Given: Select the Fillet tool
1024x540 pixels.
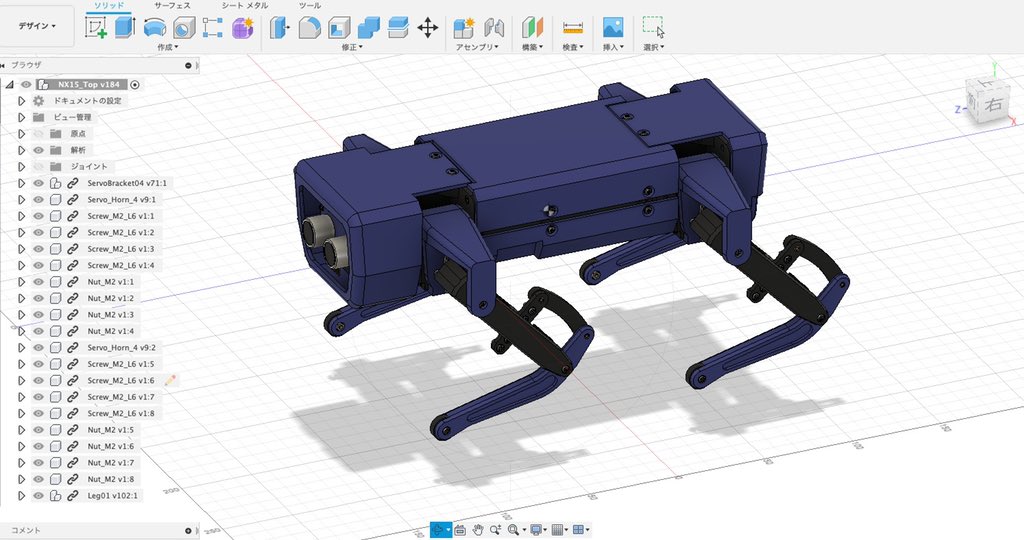Looking at the screenshot, I should click(x=310, y=27).
